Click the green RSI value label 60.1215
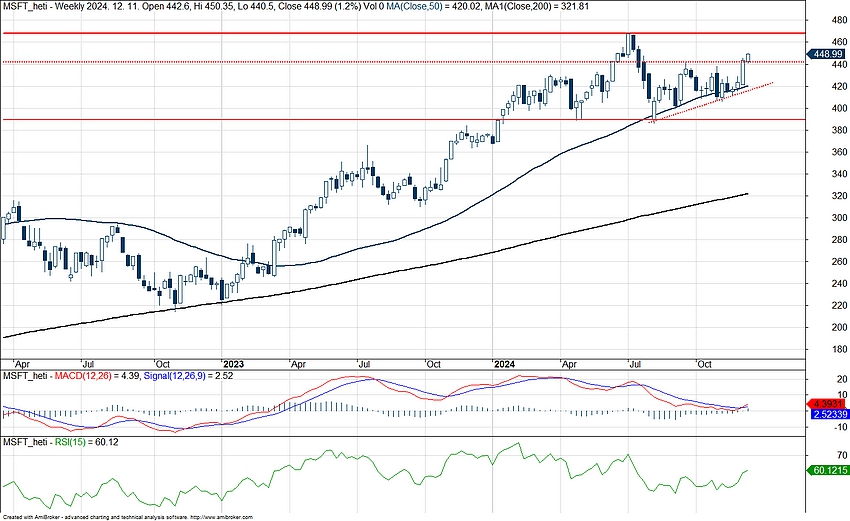Screen dimensions: 850x521 [827, 470]
